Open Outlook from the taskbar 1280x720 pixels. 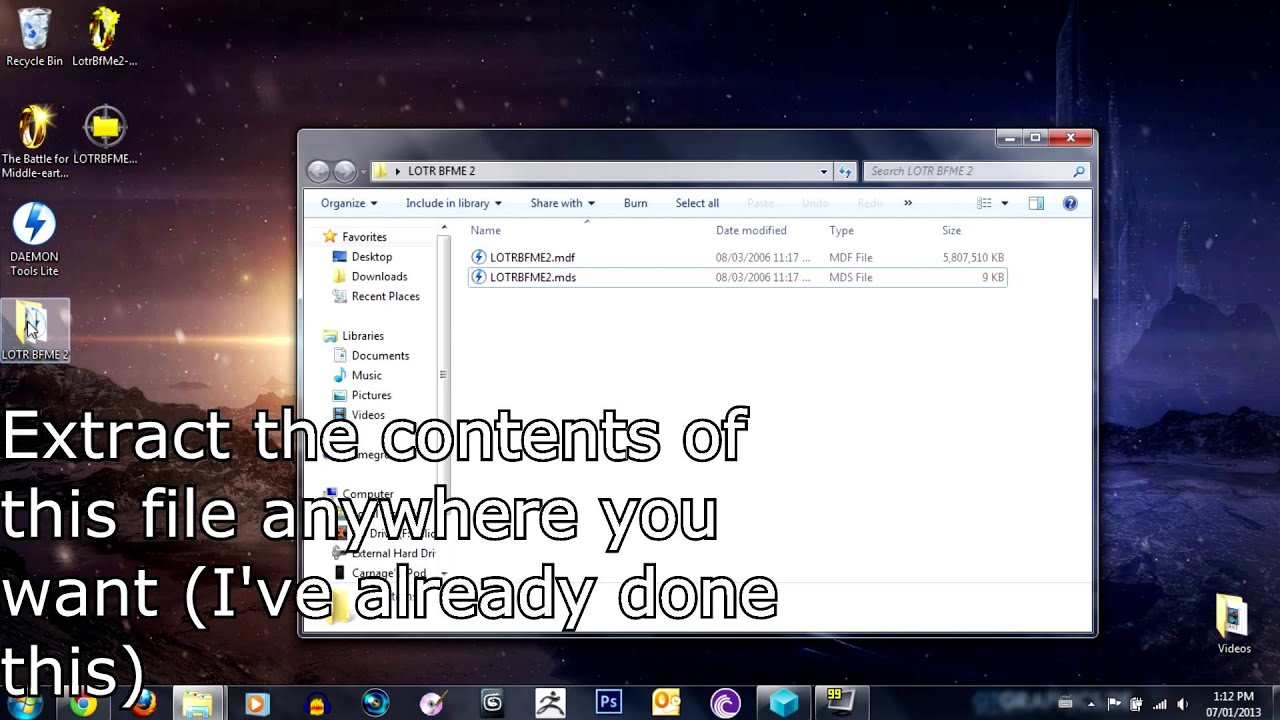pyautogui.click(x=666, y=703)
